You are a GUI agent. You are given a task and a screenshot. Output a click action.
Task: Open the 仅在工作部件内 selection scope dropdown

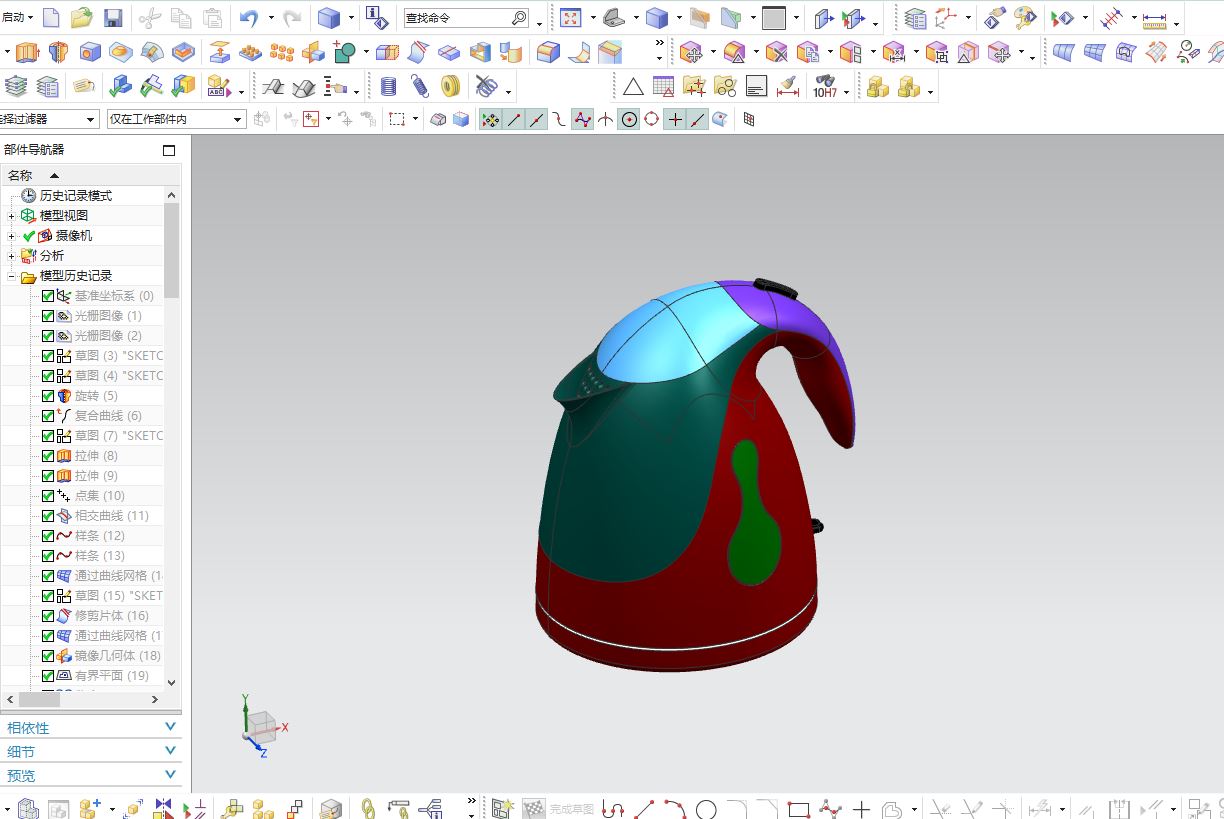(177, 119)
